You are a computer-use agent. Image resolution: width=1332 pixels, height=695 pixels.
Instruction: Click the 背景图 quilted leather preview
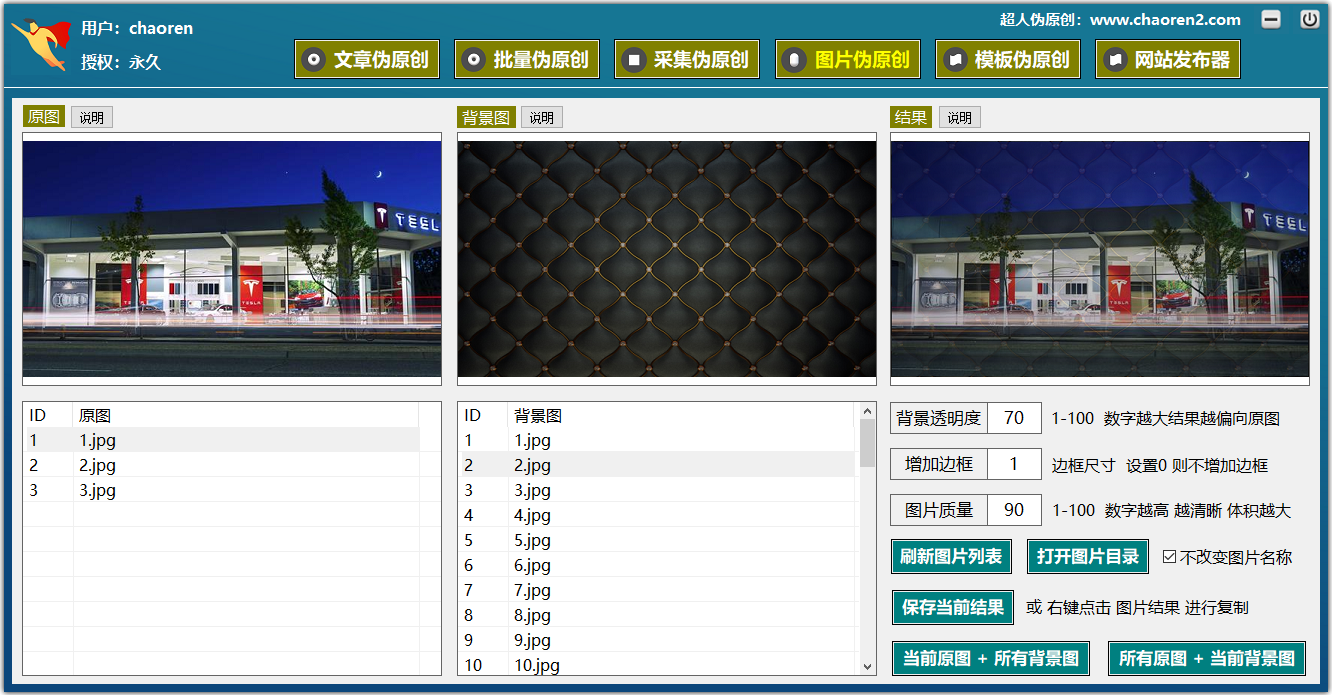coord(667,259)
